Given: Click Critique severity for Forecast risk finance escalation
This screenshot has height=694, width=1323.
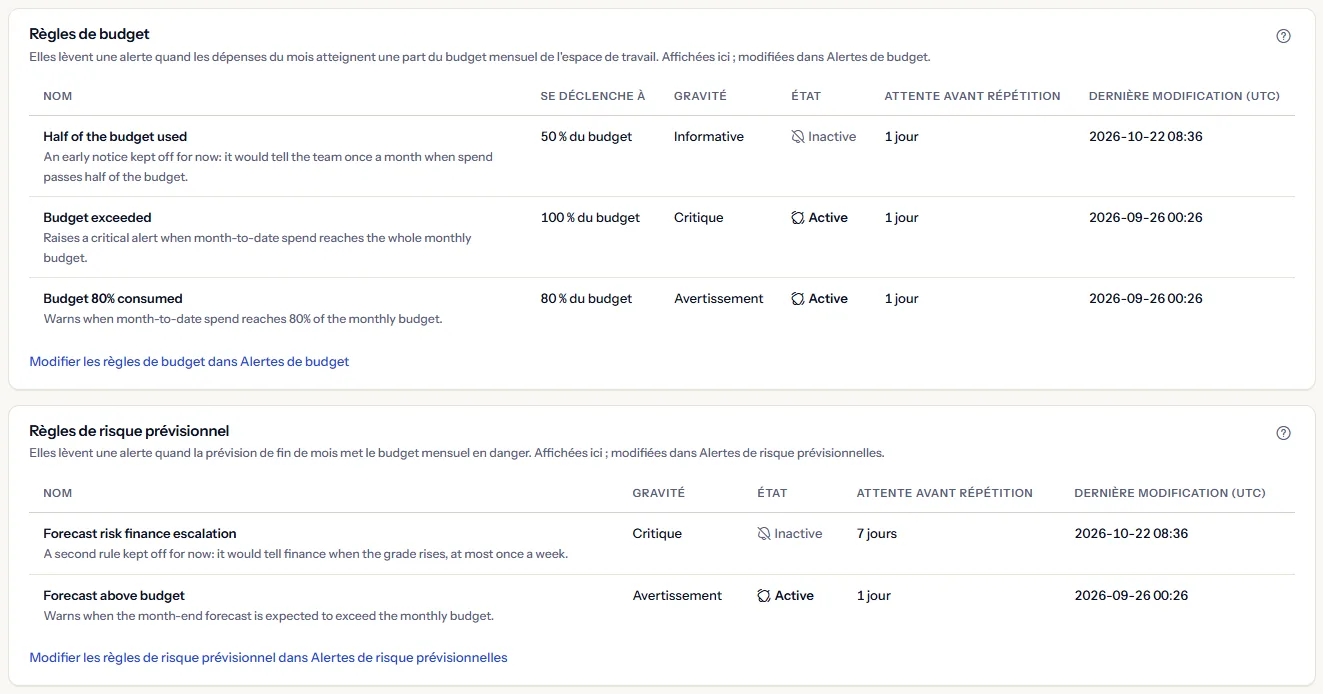Looking at the screenshot, I should [x=657, y=534].
